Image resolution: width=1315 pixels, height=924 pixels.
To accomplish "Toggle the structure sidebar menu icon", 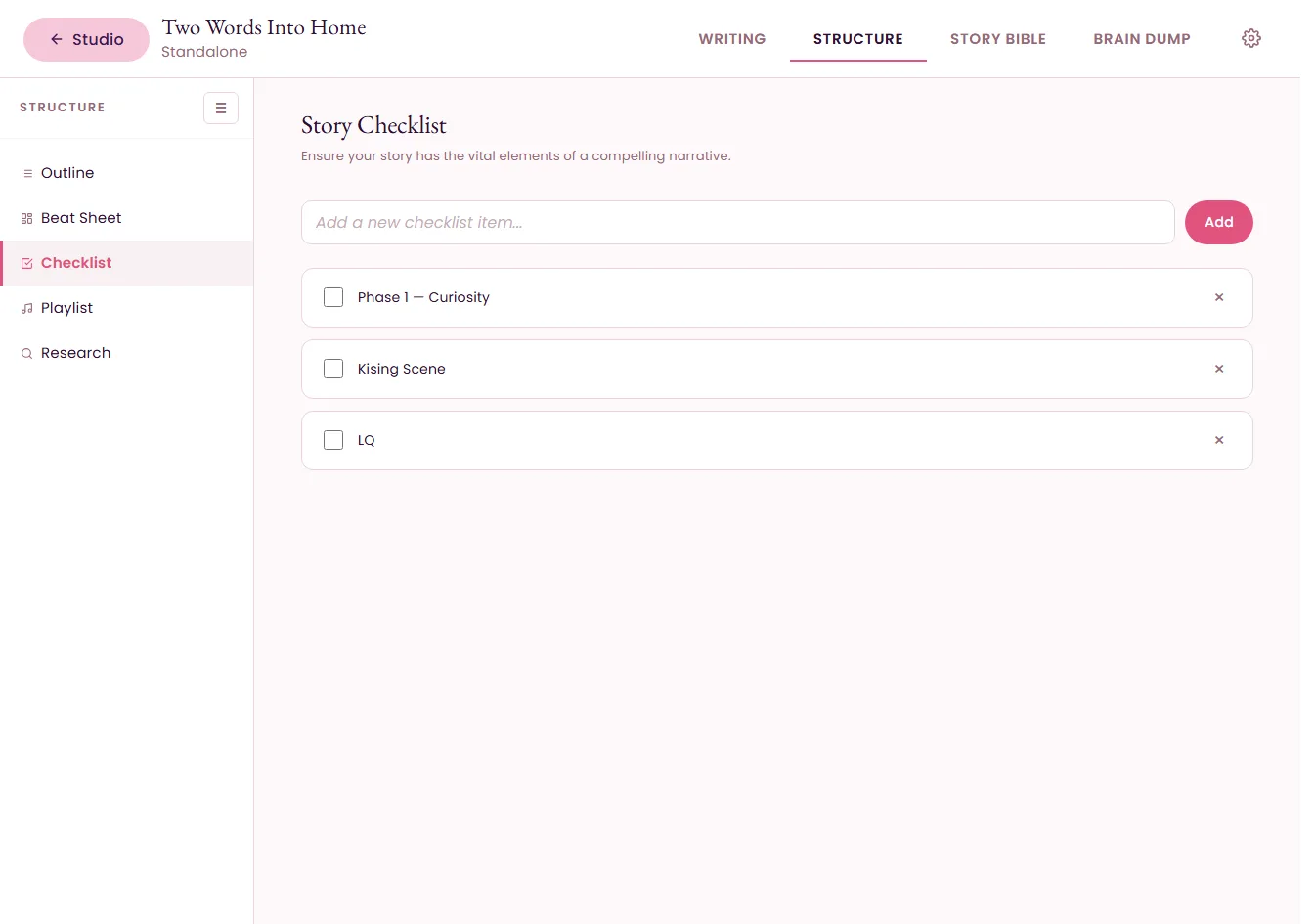I will click(x=221, y=108).
